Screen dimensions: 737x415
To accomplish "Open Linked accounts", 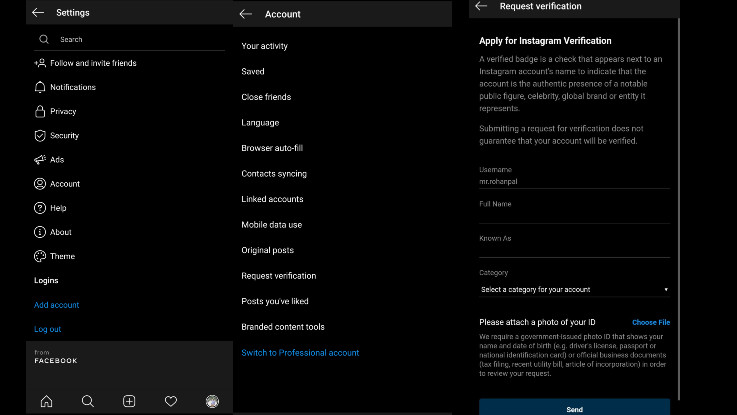I will pos(272,199).
